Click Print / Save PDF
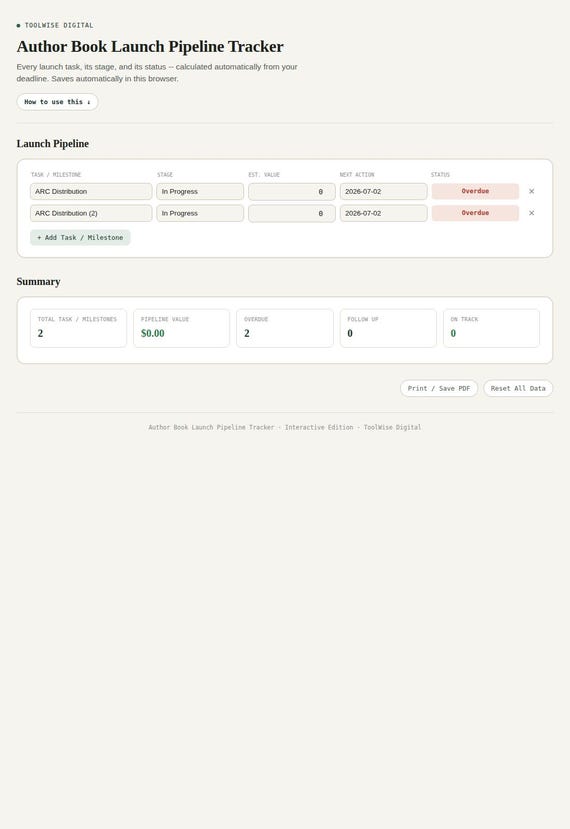 (439, 388)
